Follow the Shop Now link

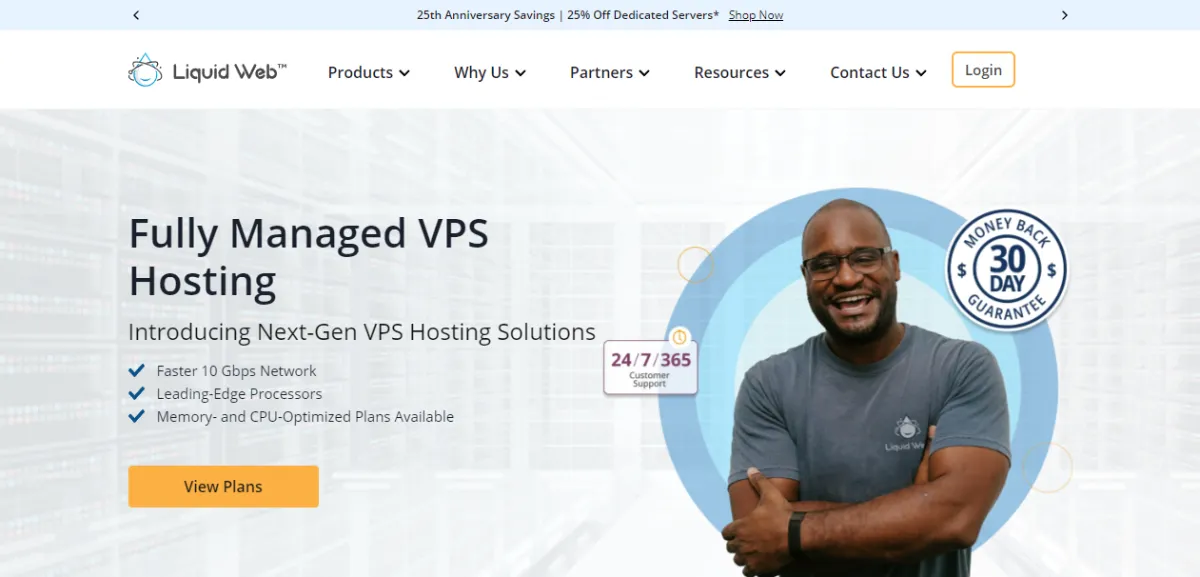756,15
